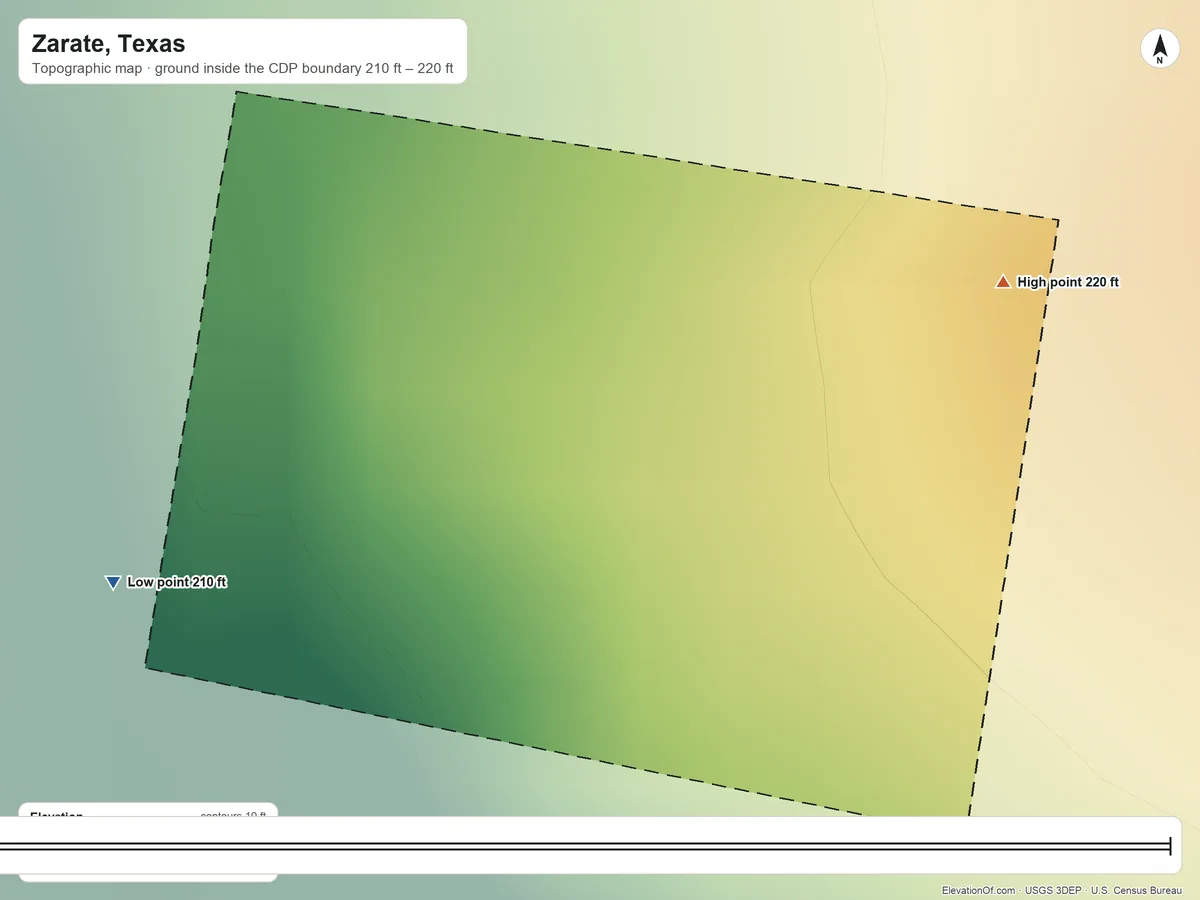Viewport: 1200px width, 900px height.
Task: Click the "Zarate, Texas" map title
Action: pyautogui.click(x=108, y=44)
